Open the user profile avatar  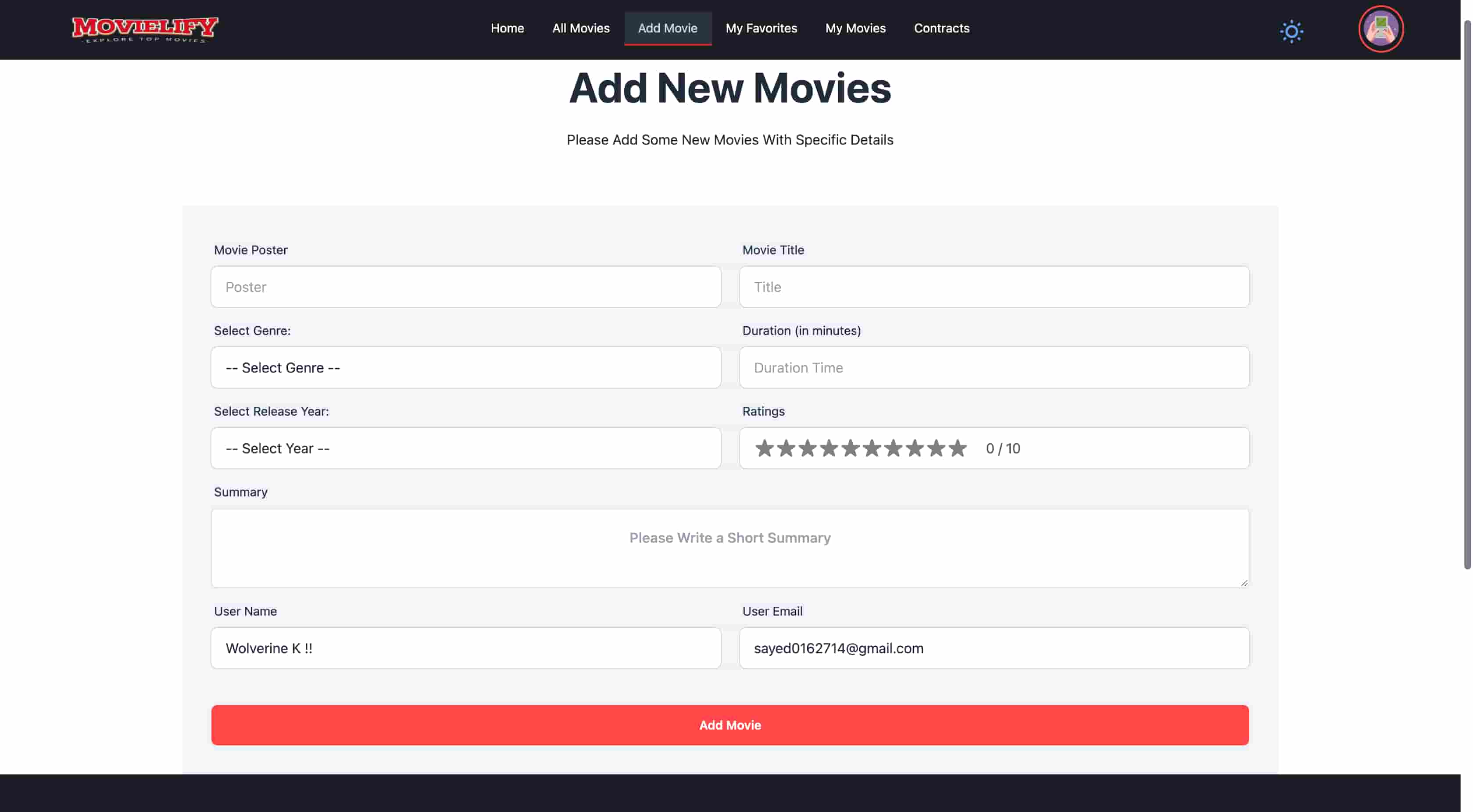point(1381,29)
